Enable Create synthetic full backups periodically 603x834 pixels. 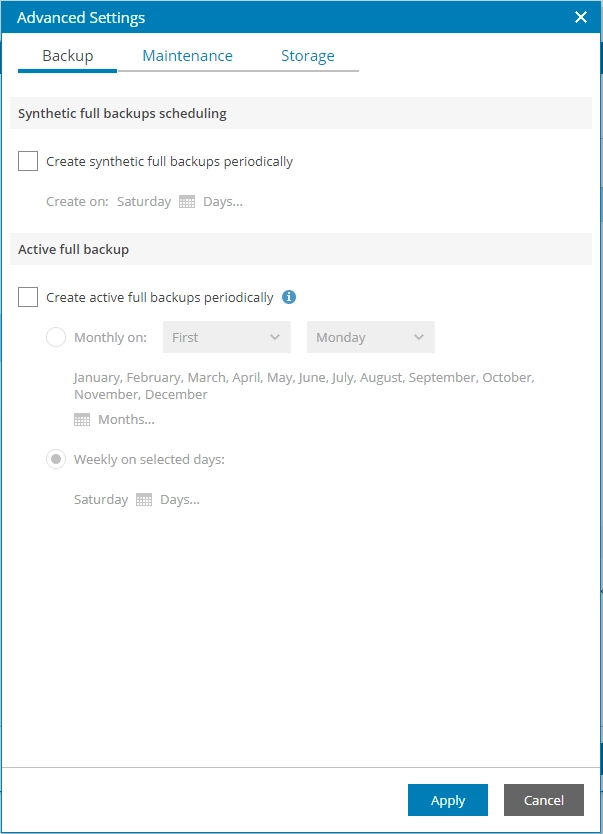[x=28, y=161]
